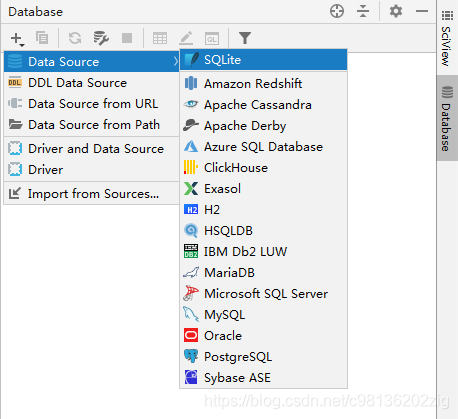Click the Collapse All icon

point(363,11)
